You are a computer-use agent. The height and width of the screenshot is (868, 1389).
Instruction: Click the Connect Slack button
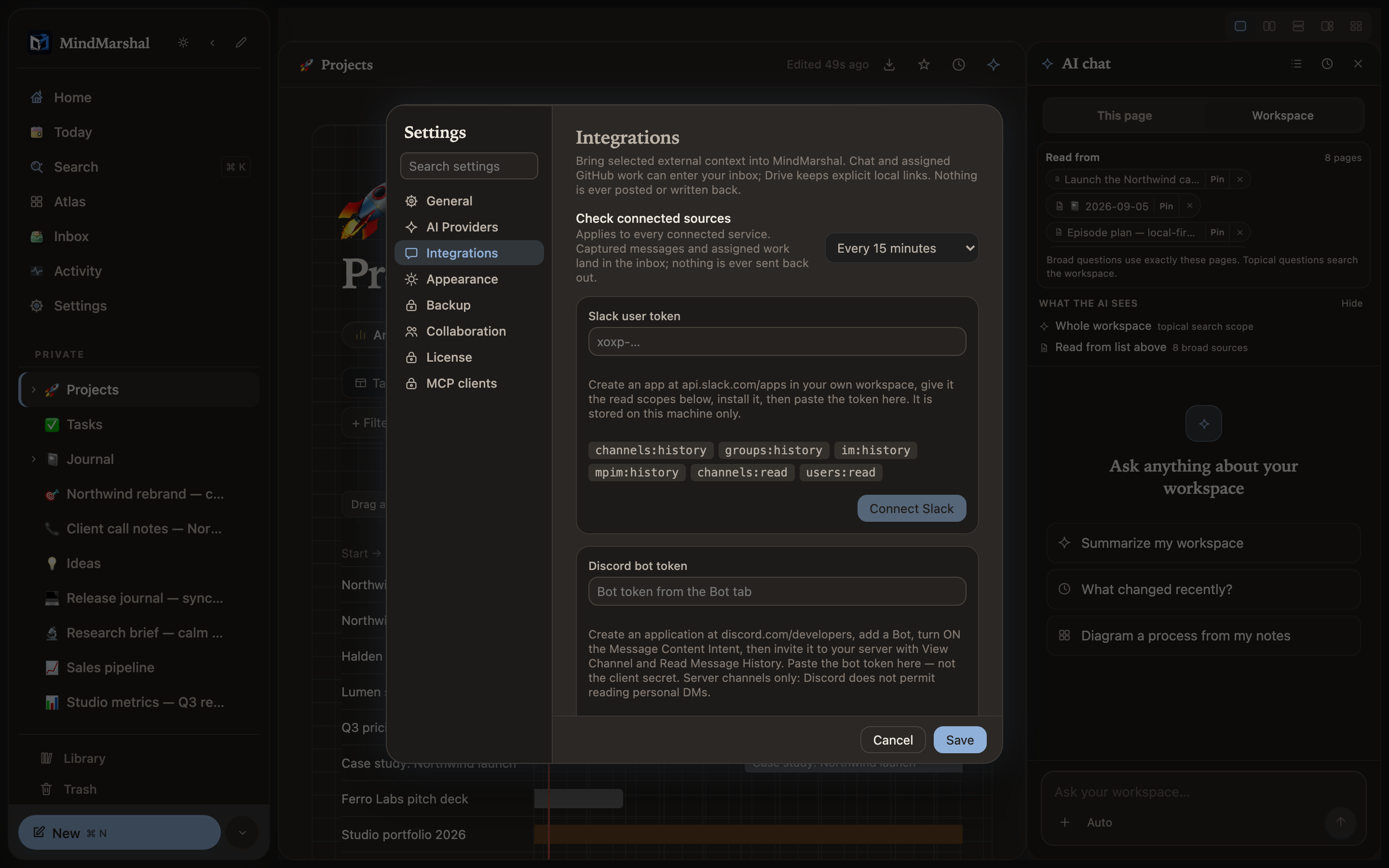[x=912, y=509]
